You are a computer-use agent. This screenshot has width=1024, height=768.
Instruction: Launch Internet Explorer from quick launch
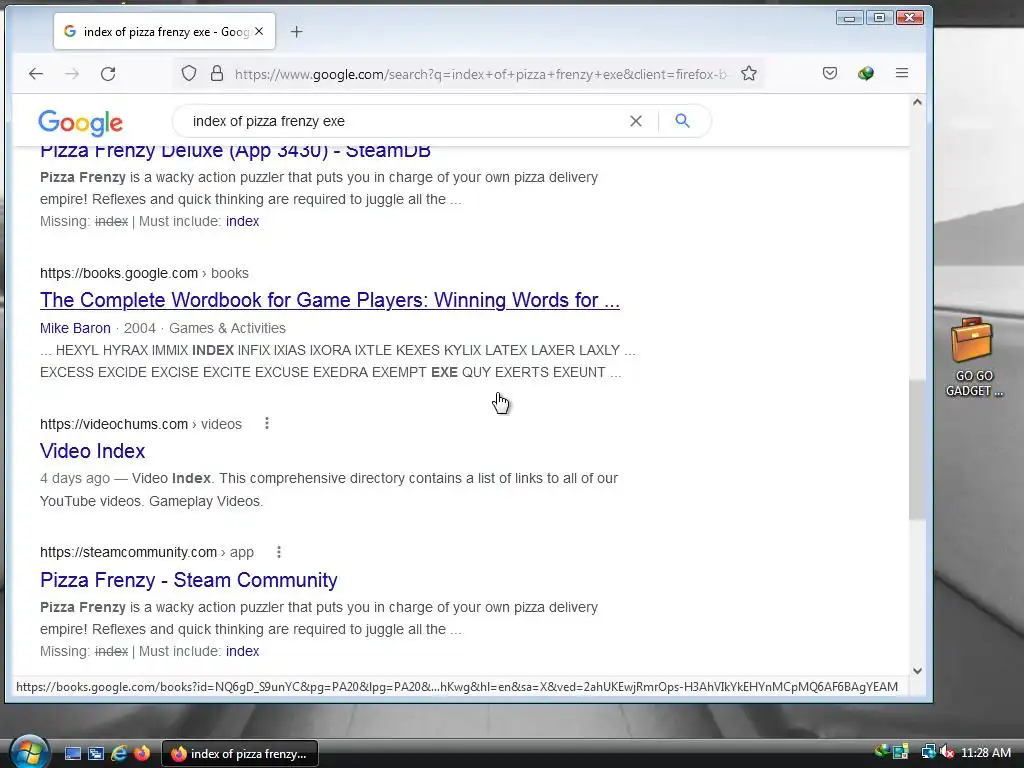[x=119, y=754]
